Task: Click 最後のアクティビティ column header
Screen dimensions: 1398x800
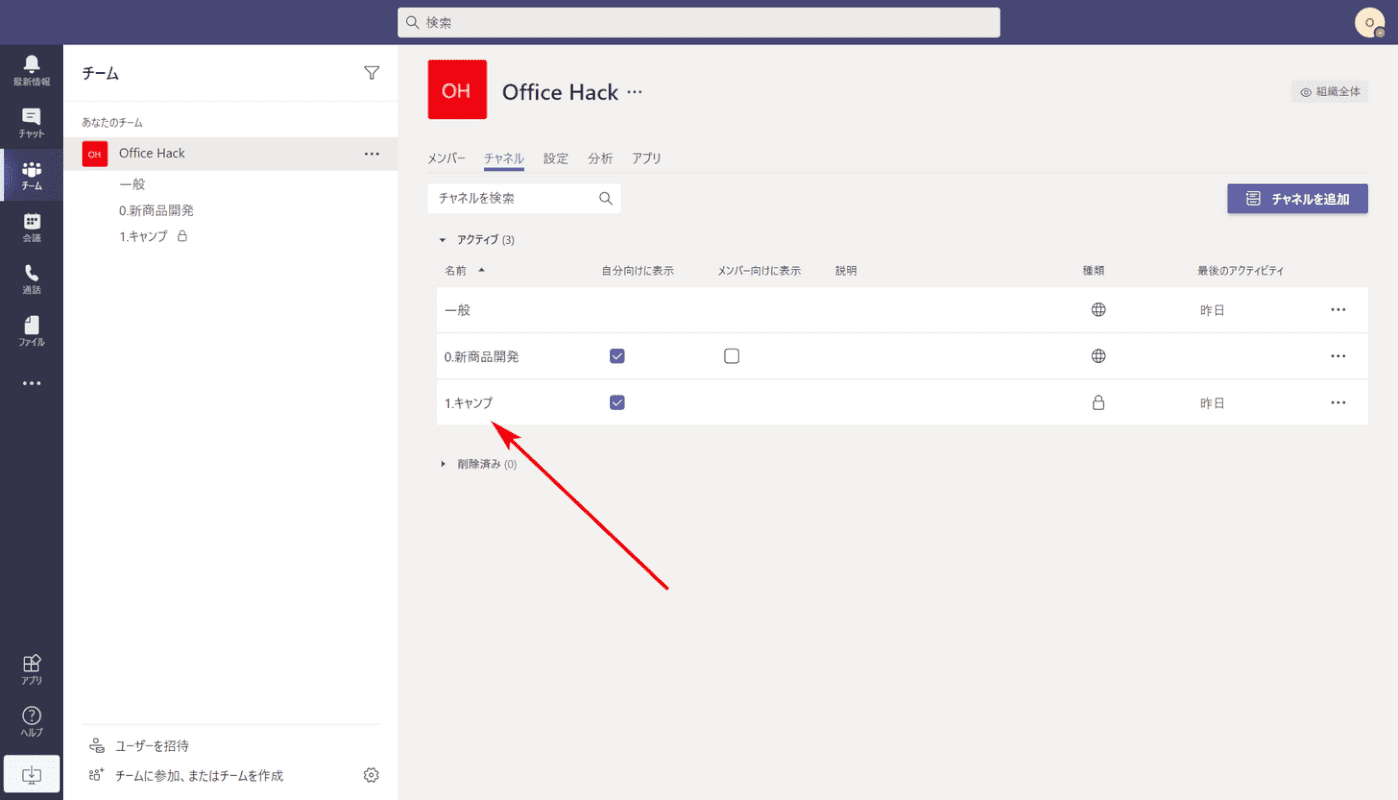Action: coord(1240,271)
